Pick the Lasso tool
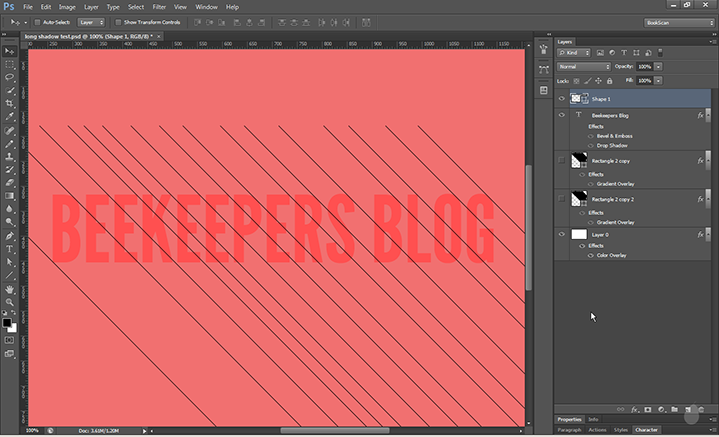 click(x=10, y=77)
